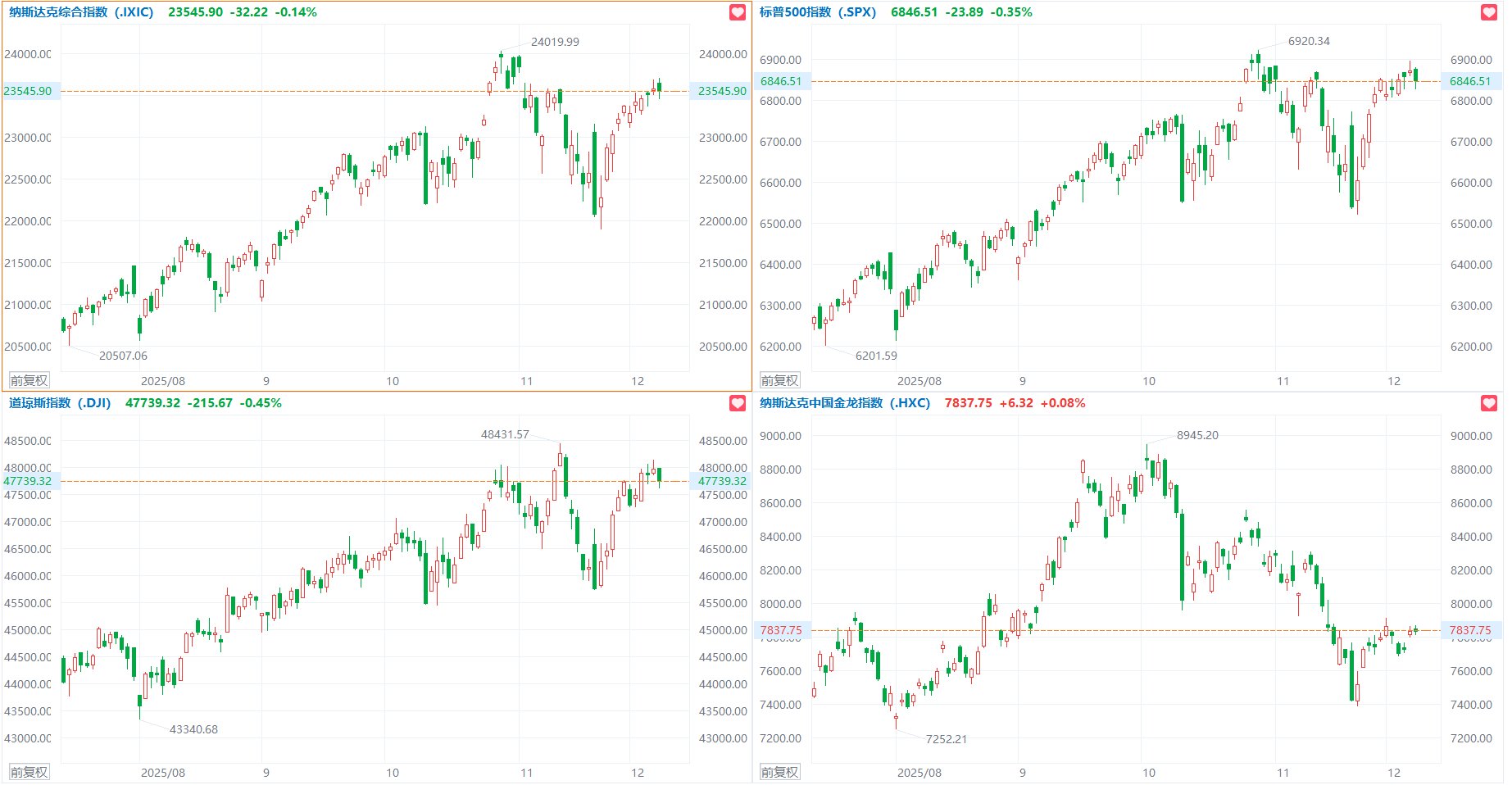Click the right 6846.51 price tag
This screenshot has height=785, width=1512.
point(1470,81)
